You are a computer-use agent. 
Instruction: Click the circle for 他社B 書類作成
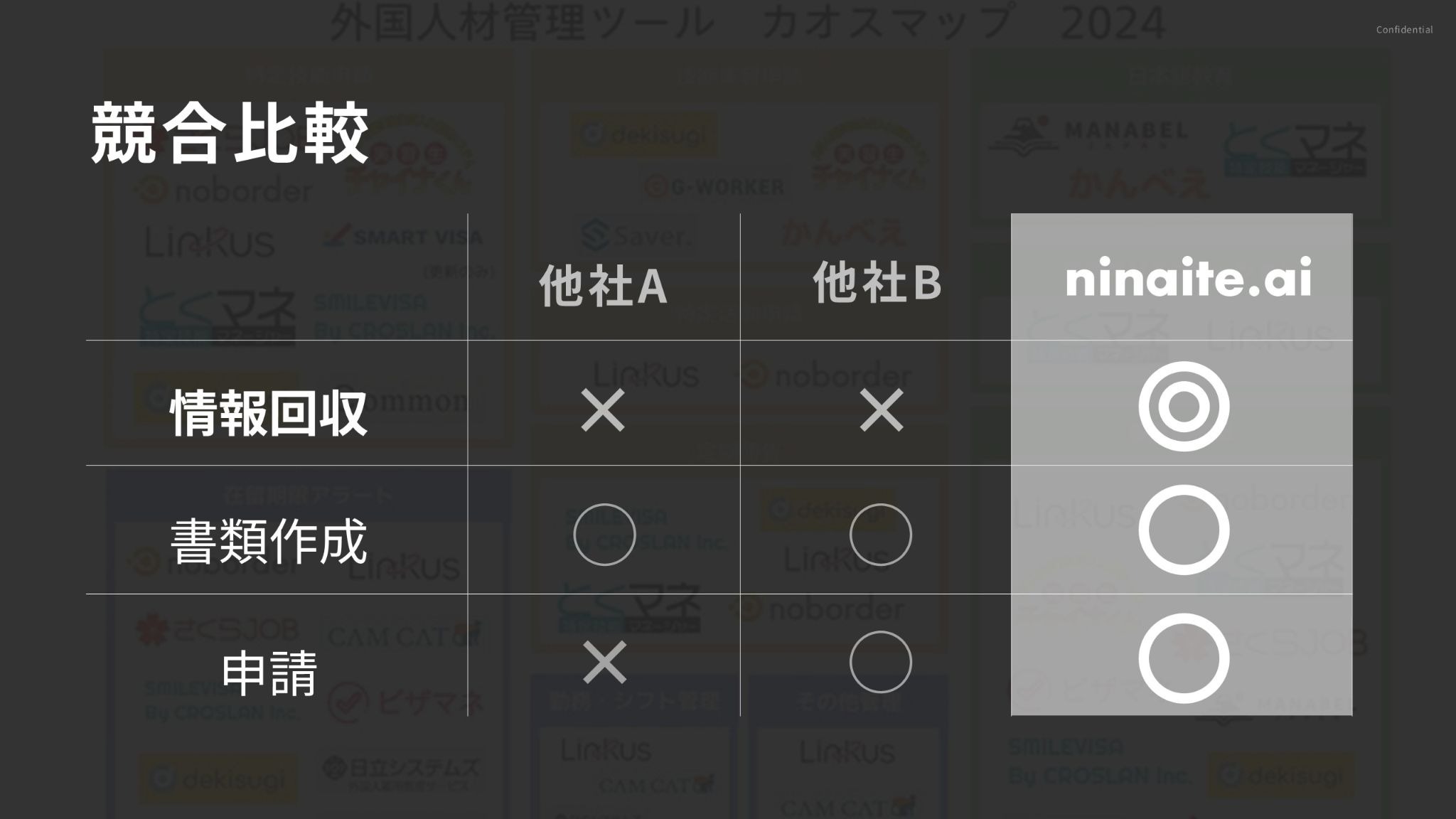point(880,535)
